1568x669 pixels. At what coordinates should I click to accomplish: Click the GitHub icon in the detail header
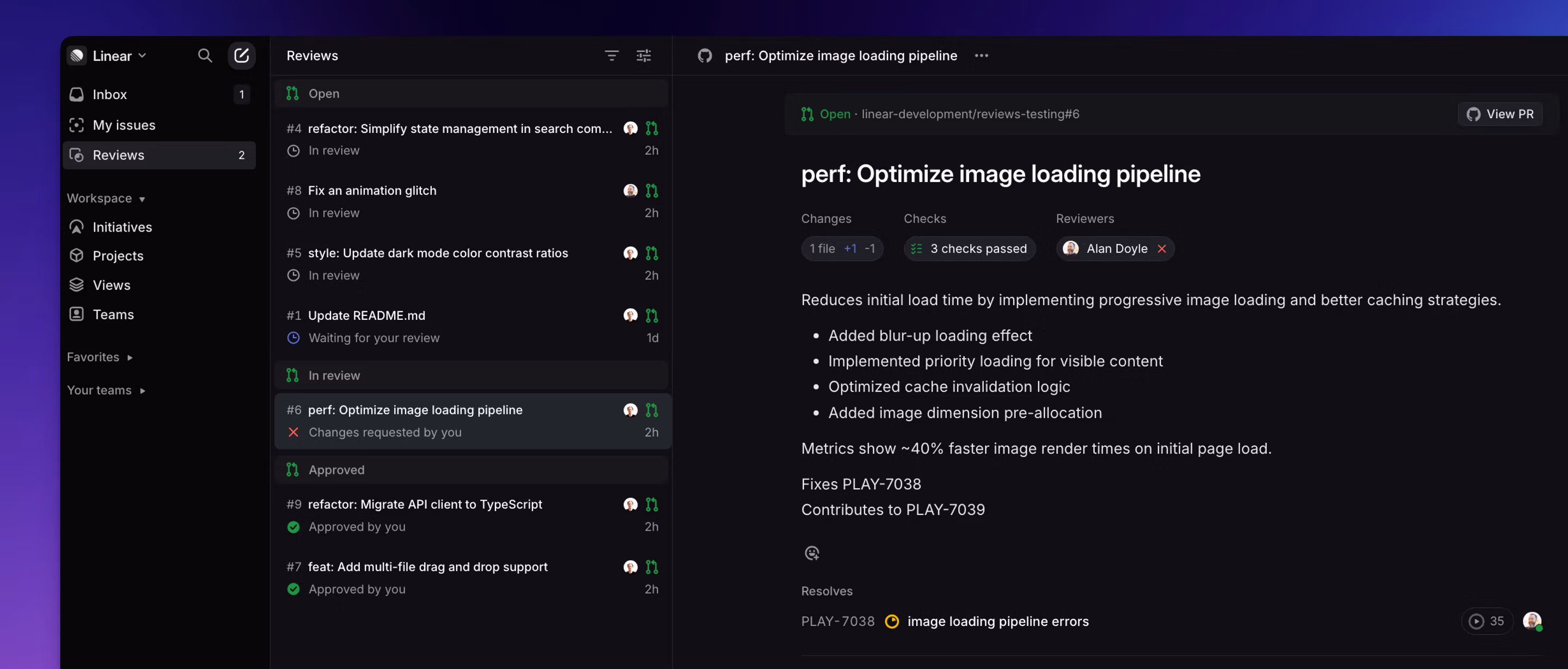pos(705,56)
